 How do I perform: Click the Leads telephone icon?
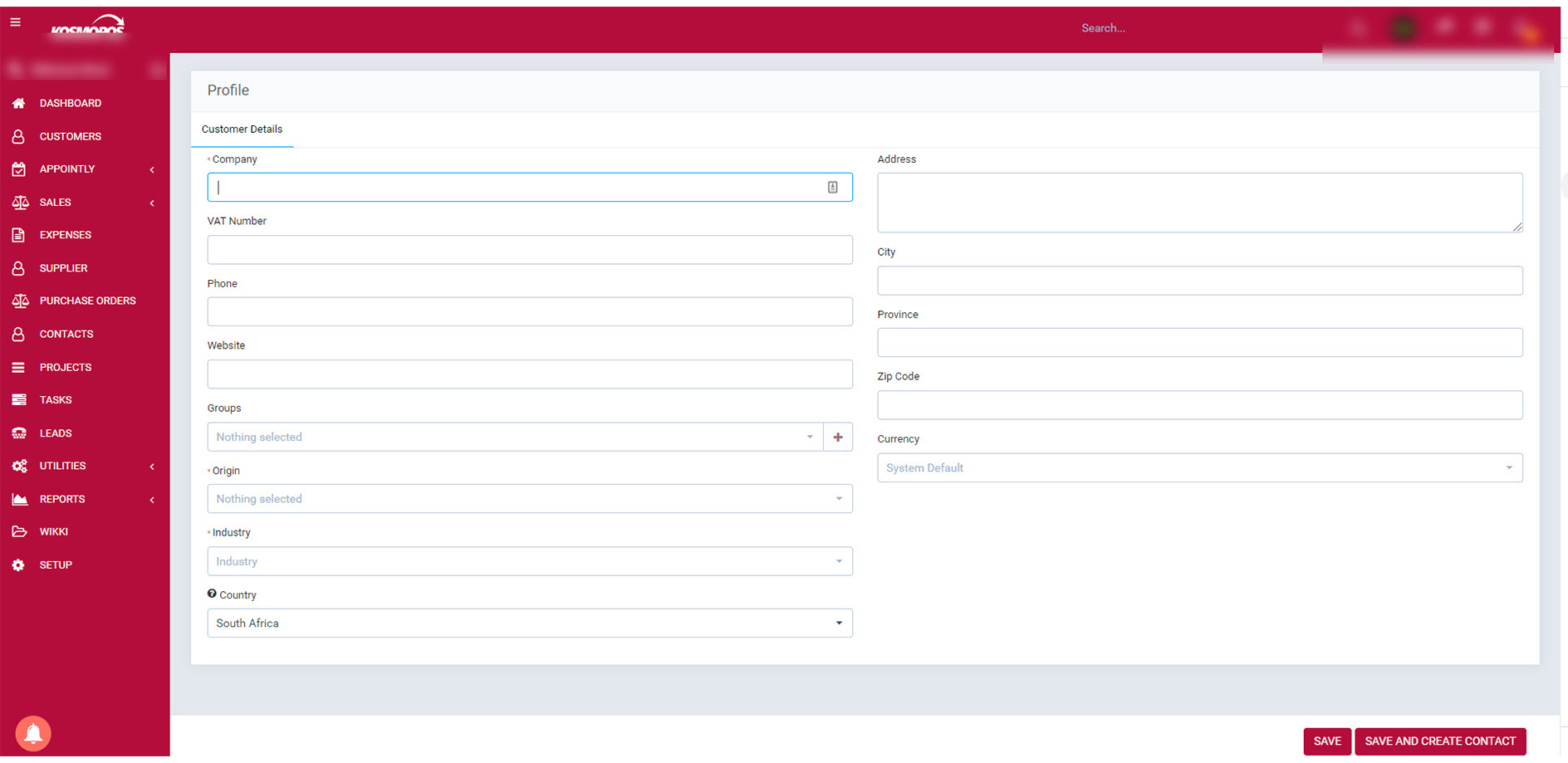click(x=19, y=433)
